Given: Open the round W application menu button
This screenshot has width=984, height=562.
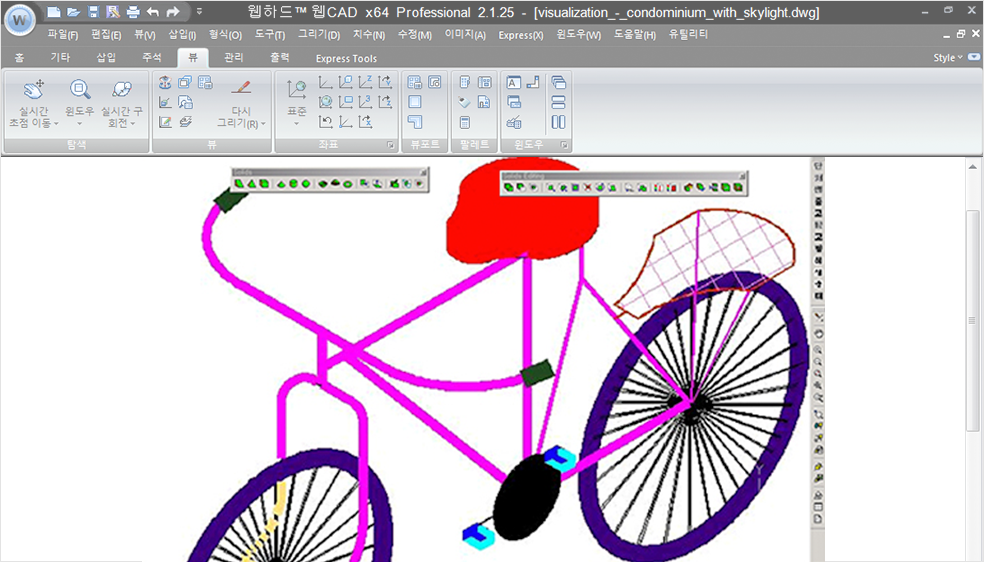Looking at the screenshot, I should point(19,19).
